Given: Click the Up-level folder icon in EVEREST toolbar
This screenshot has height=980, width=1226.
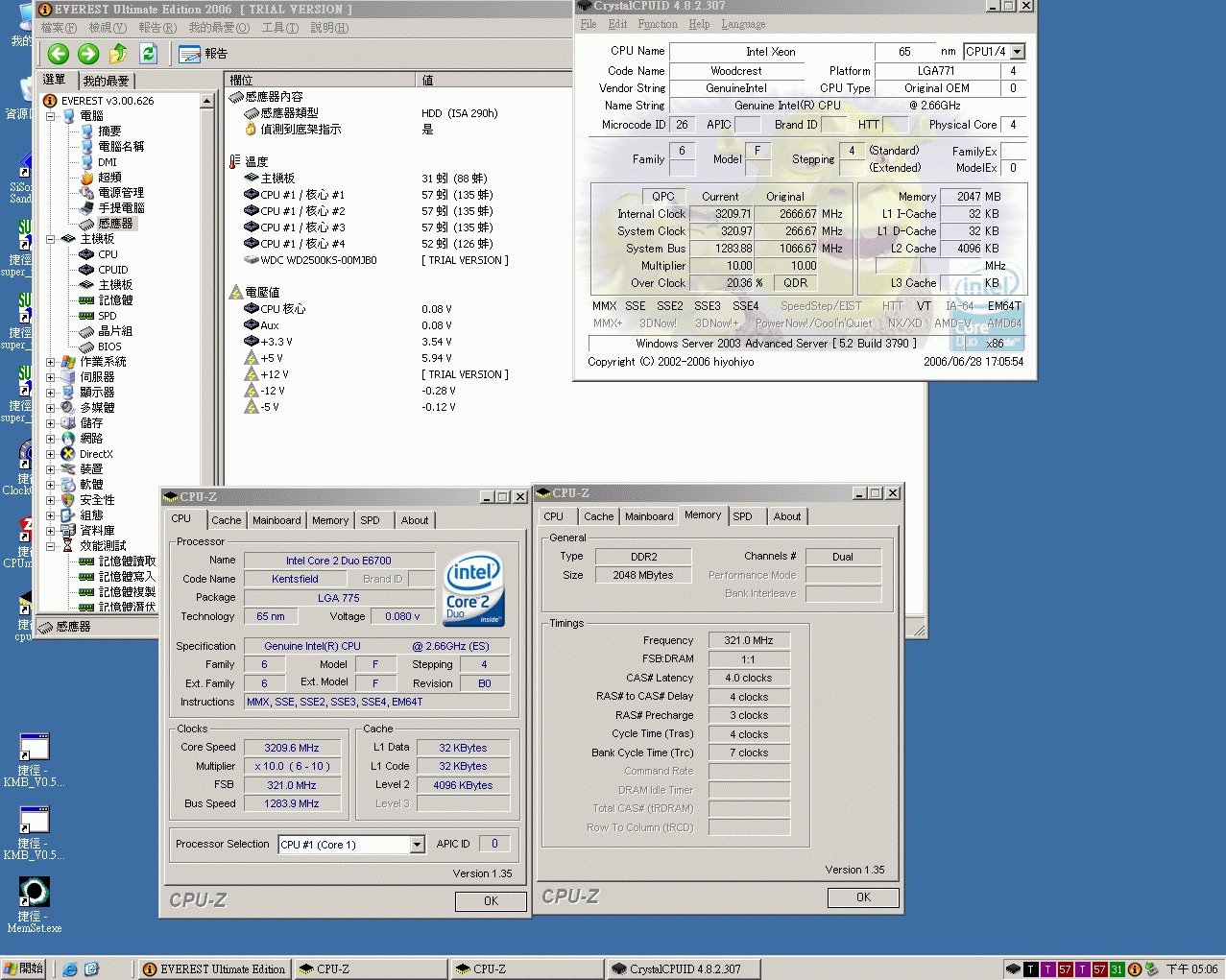Looking at the screenshot, I should 118,54.
